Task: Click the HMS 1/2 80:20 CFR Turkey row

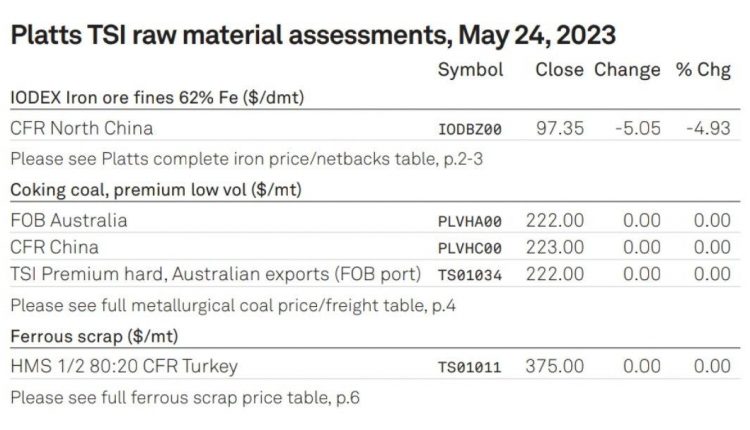Action: [375, 366]
